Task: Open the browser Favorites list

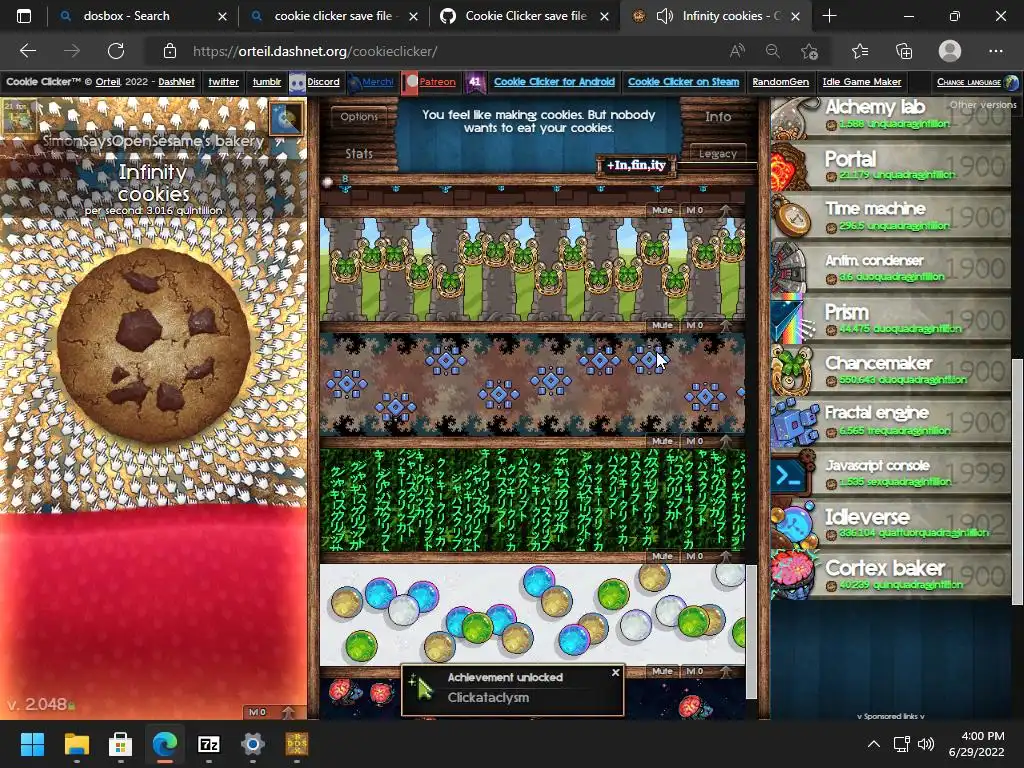Action: click(860, 51)
